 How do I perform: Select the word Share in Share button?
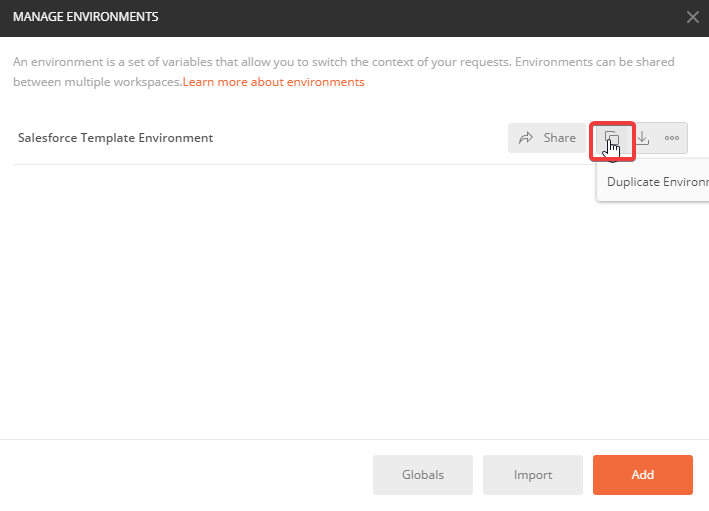pyautogui.click(x=559, y=138)
